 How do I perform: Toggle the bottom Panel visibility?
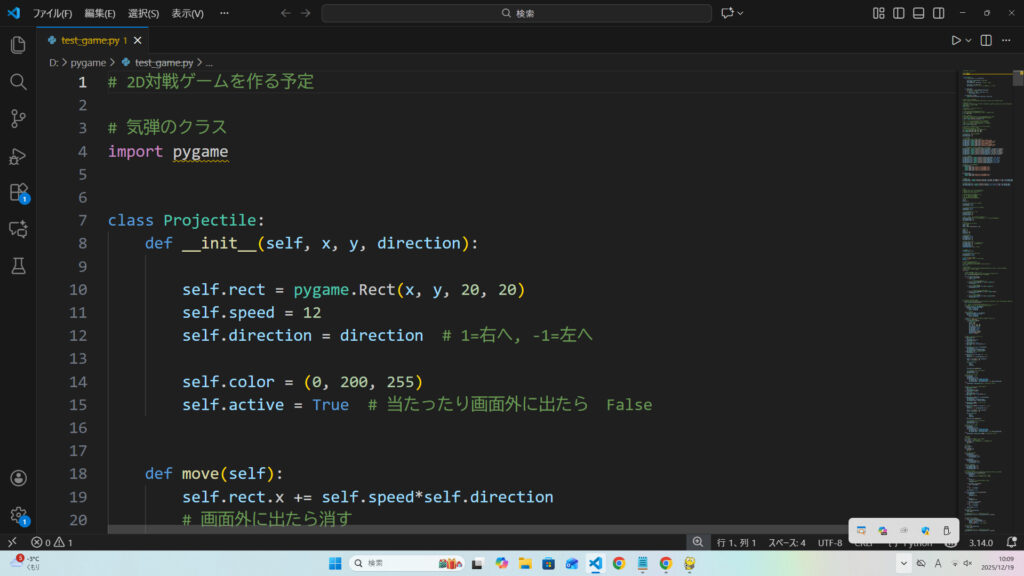click(x=919, y=13)
